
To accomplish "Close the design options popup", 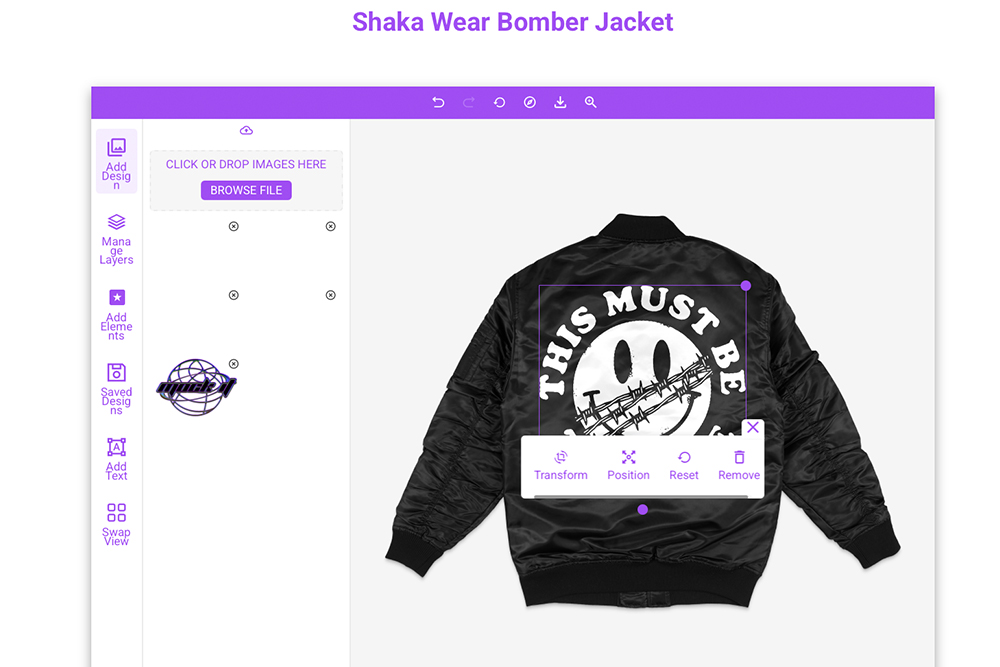I will (x=753, y=427).
